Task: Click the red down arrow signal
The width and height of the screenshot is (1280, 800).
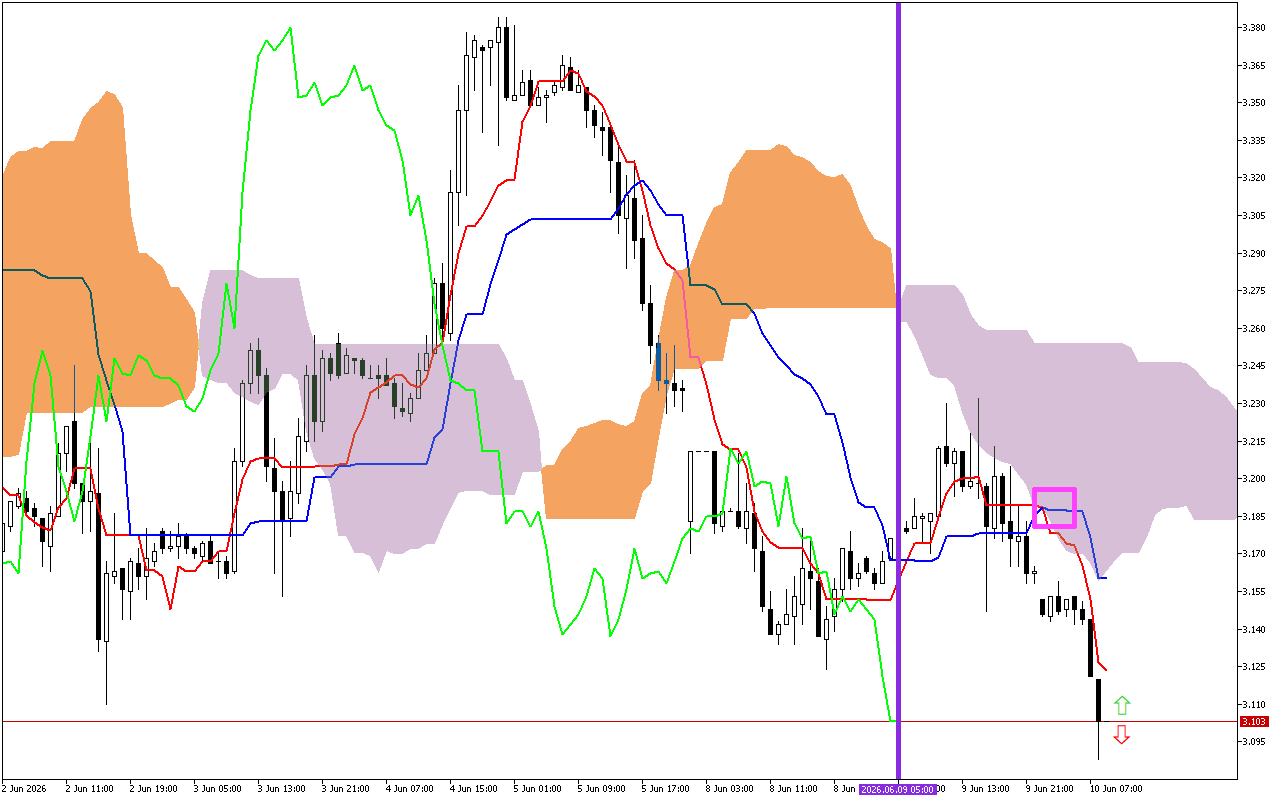Action: point(1122,735)
